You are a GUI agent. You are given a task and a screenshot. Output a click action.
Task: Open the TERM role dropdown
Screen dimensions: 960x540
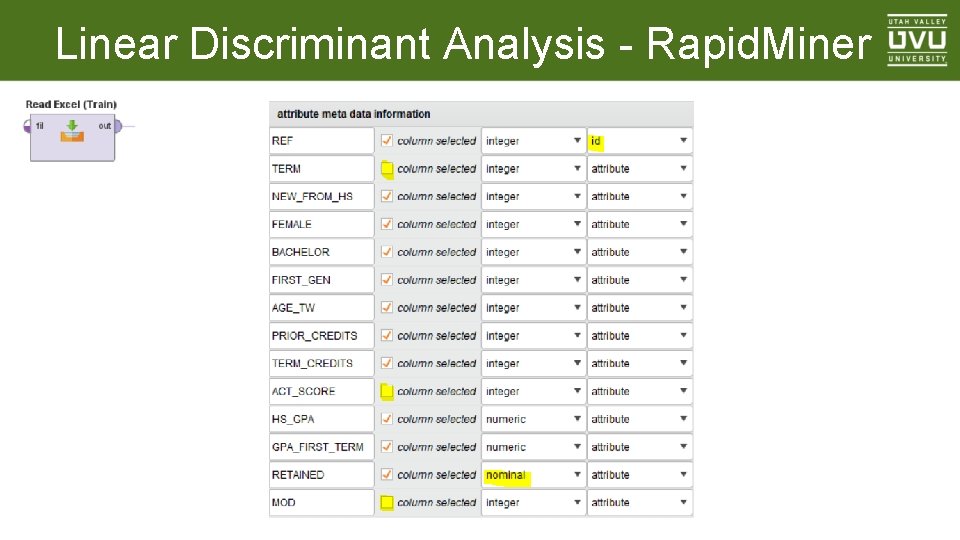click(640, 168)
